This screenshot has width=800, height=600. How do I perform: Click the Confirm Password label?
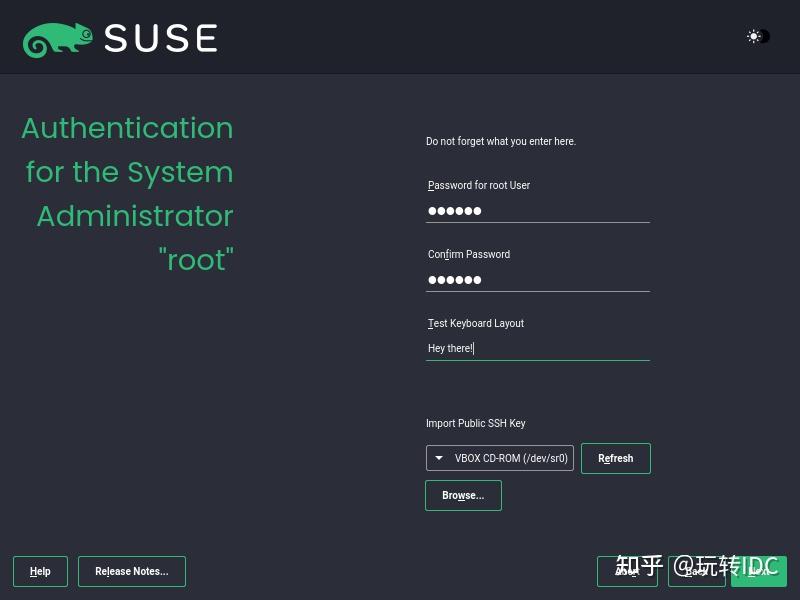pyautogui.click(x=468, y=254)
